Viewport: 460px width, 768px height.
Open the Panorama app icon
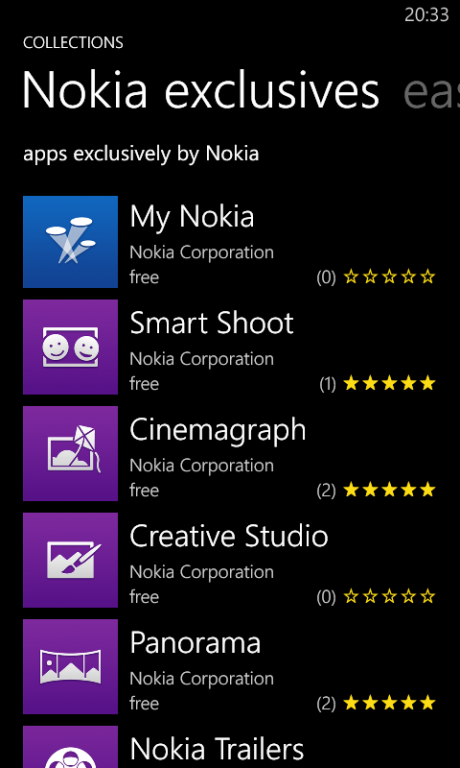[70, 666]
